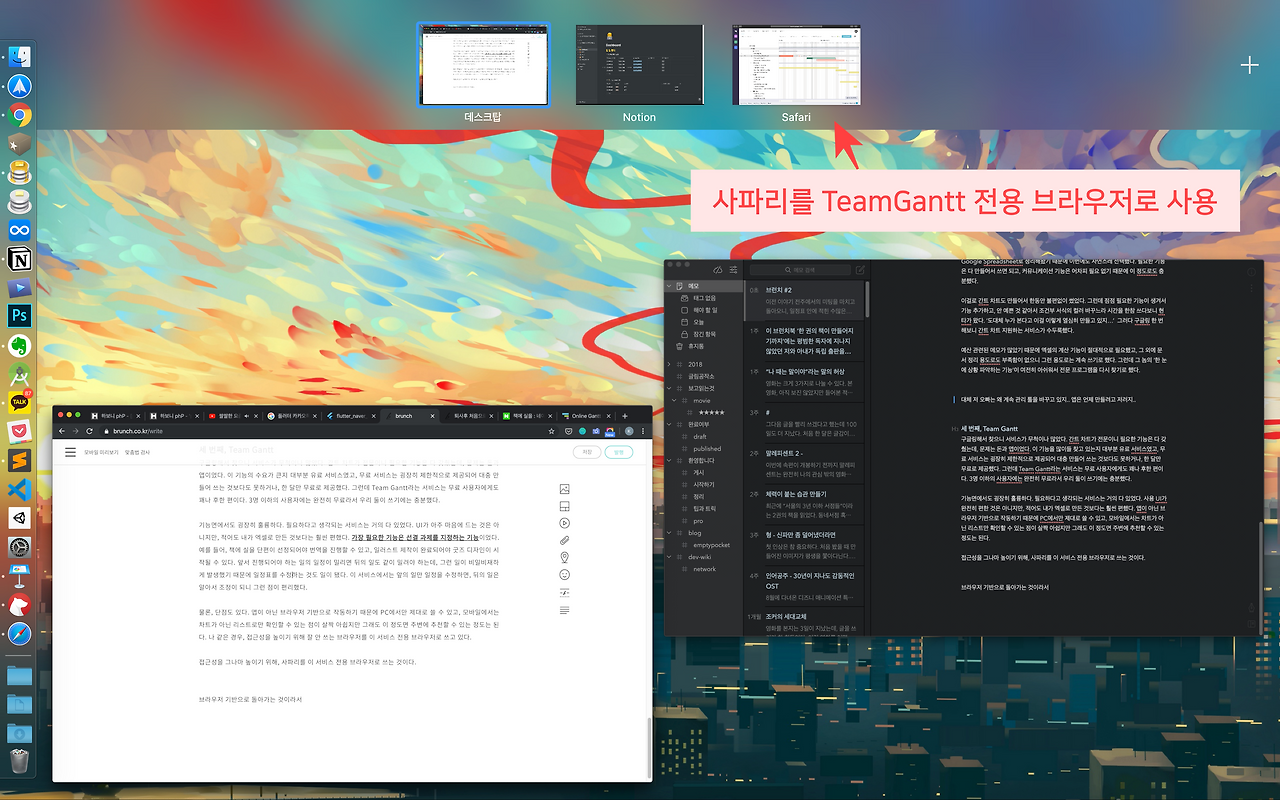Switch to the 데스크탑 space thumbnail
The width and height of the screenshot is (1280, 800).
click(483, 65)
